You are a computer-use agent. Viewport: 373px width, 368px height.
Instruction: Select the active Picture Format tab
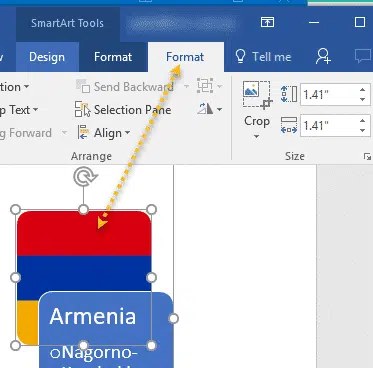(185, 57)
